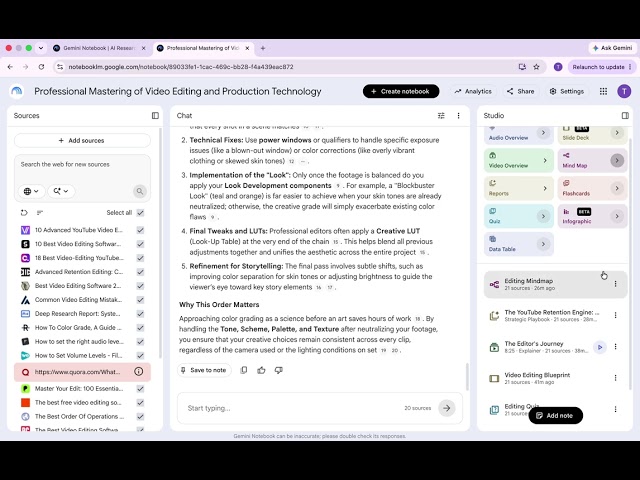Click the Add note button
Image resolution: width=640 pixels, height=480 pixels.
click(x=555, y=416)
